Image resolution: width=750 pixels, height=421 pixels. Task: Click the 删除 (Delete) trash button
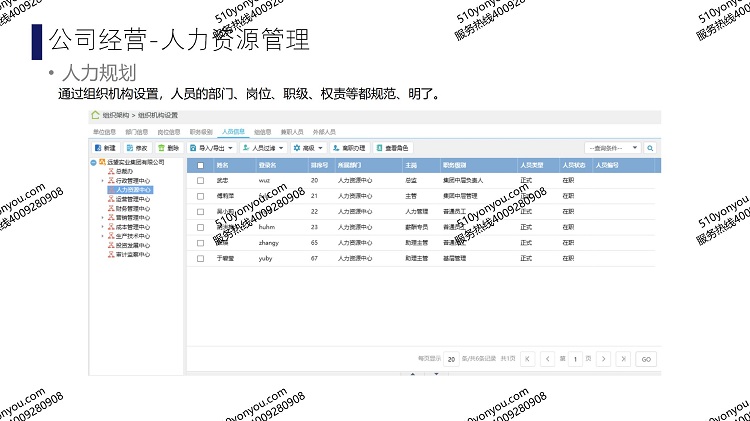(x=168, y=147)
